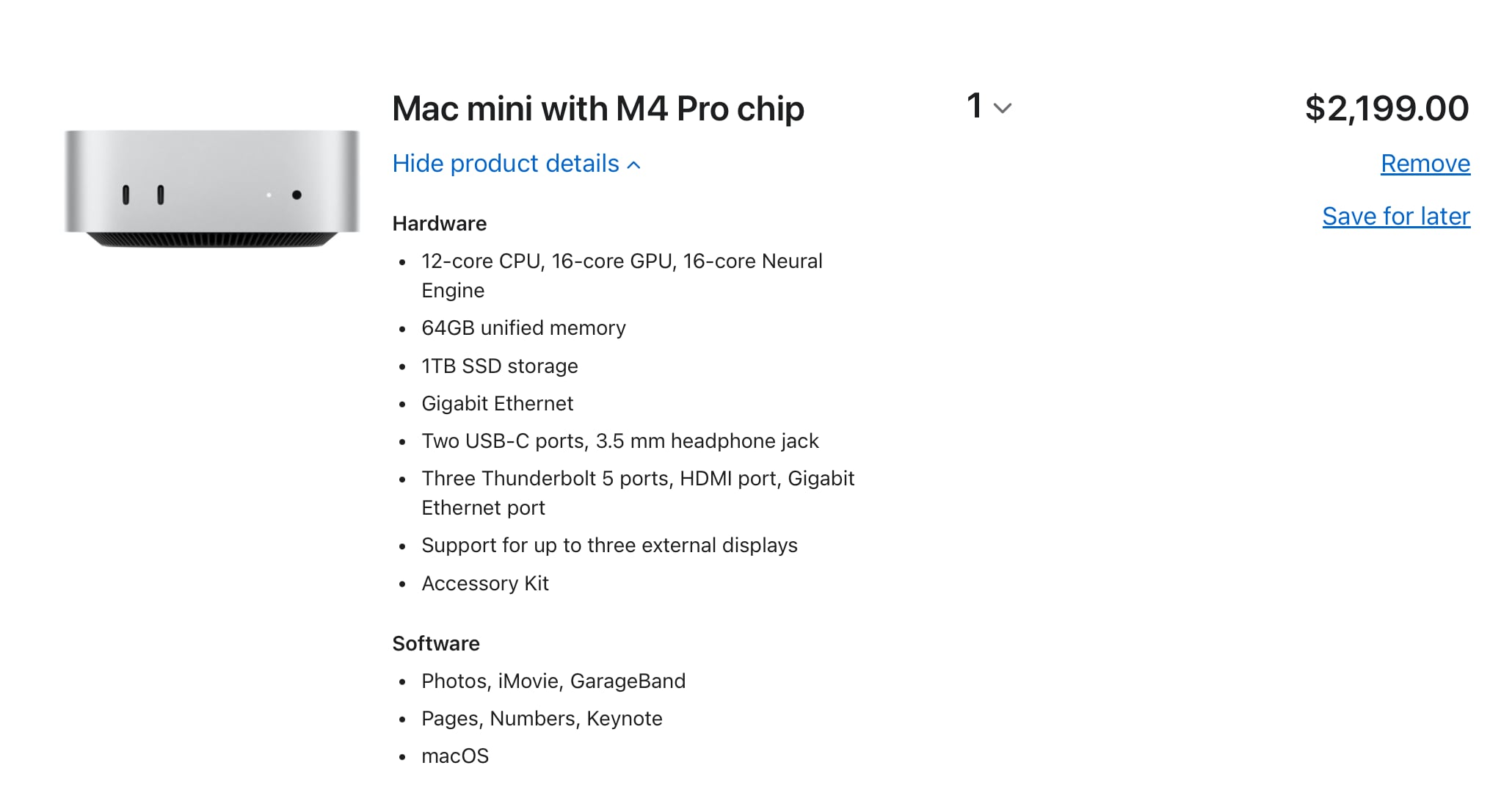Click the Accessory Kit item
This screenshot has height=793, width=1512.
point(484,584)
